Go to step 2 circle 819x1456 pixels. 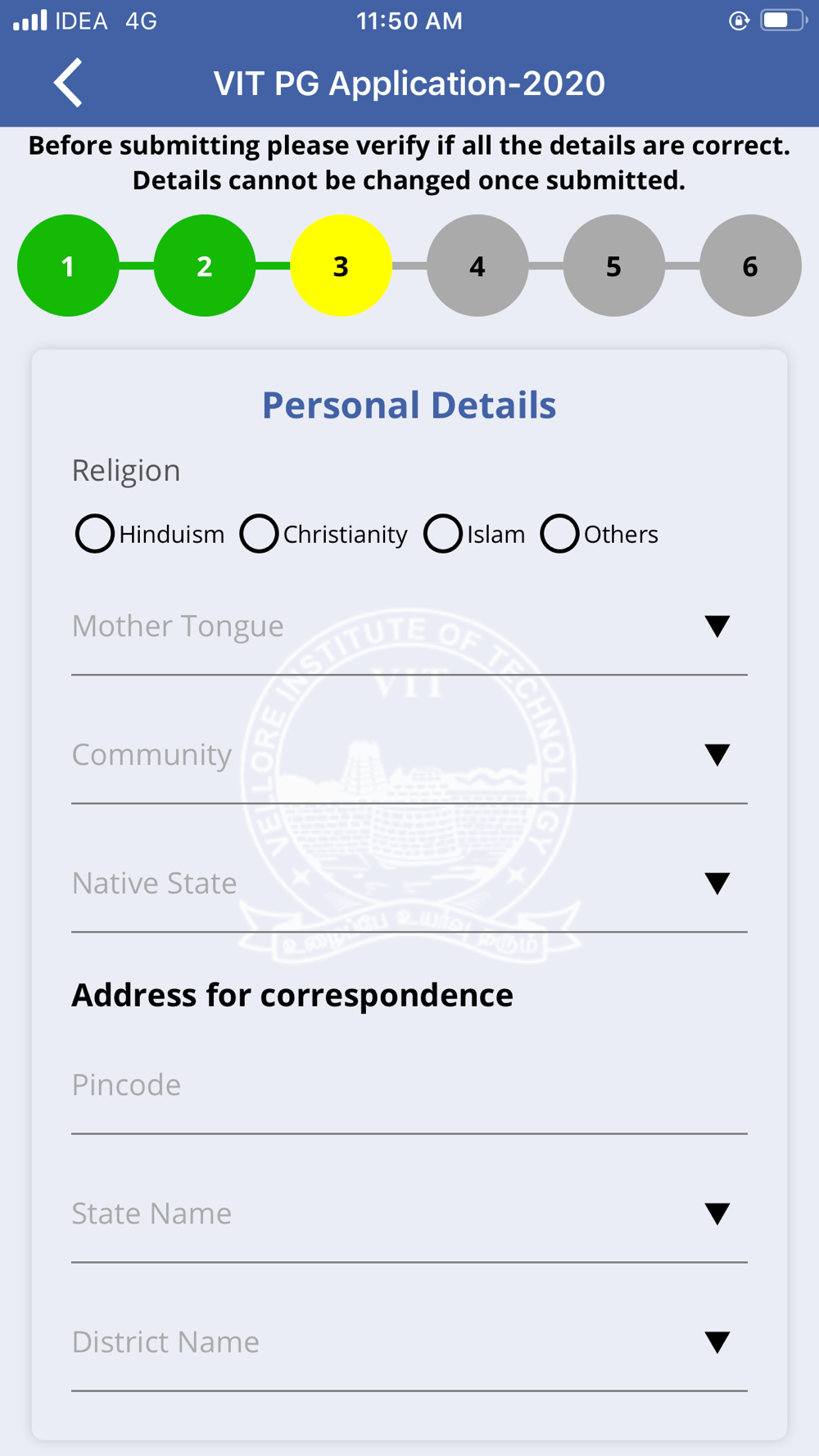(x=205, y=265)
